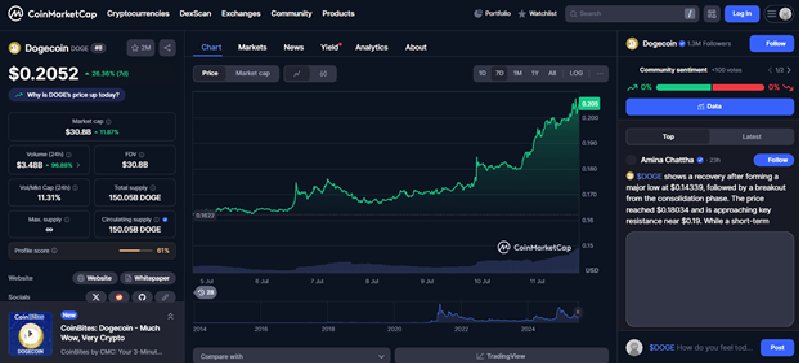
Task: Follow Amina Chattha
Action: 774,160
